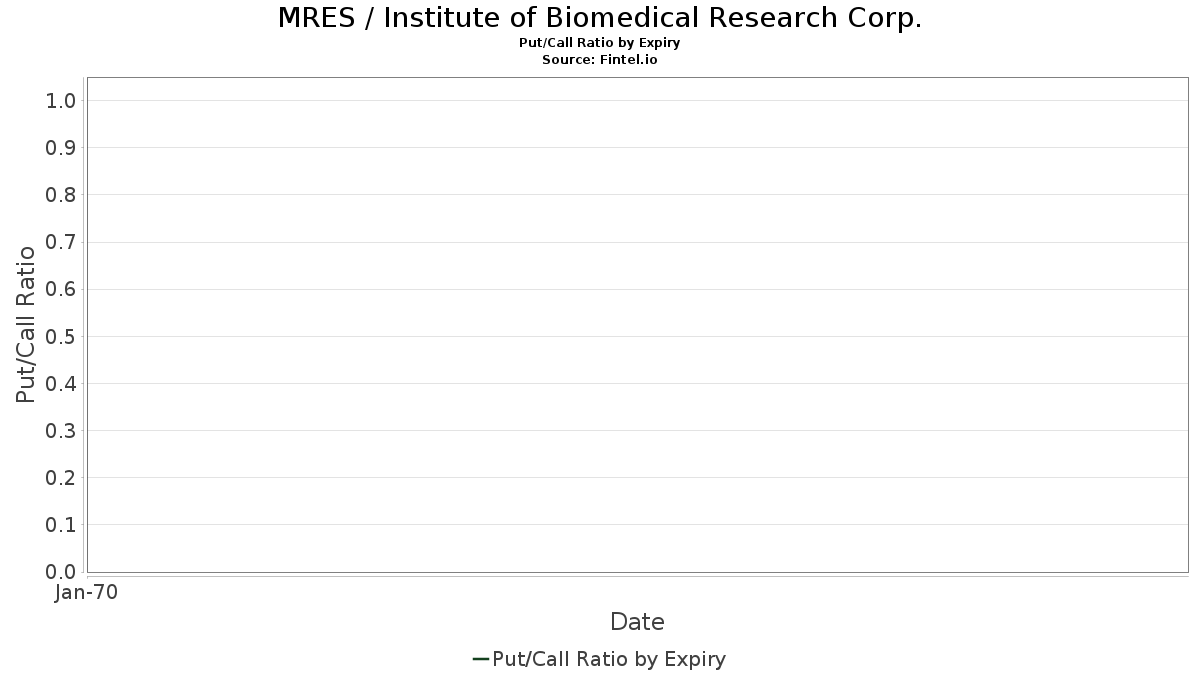Select the Put/Call Ratio by Expiry subtitle
This screenshot has width=1200, height=675.
(599, 43)
